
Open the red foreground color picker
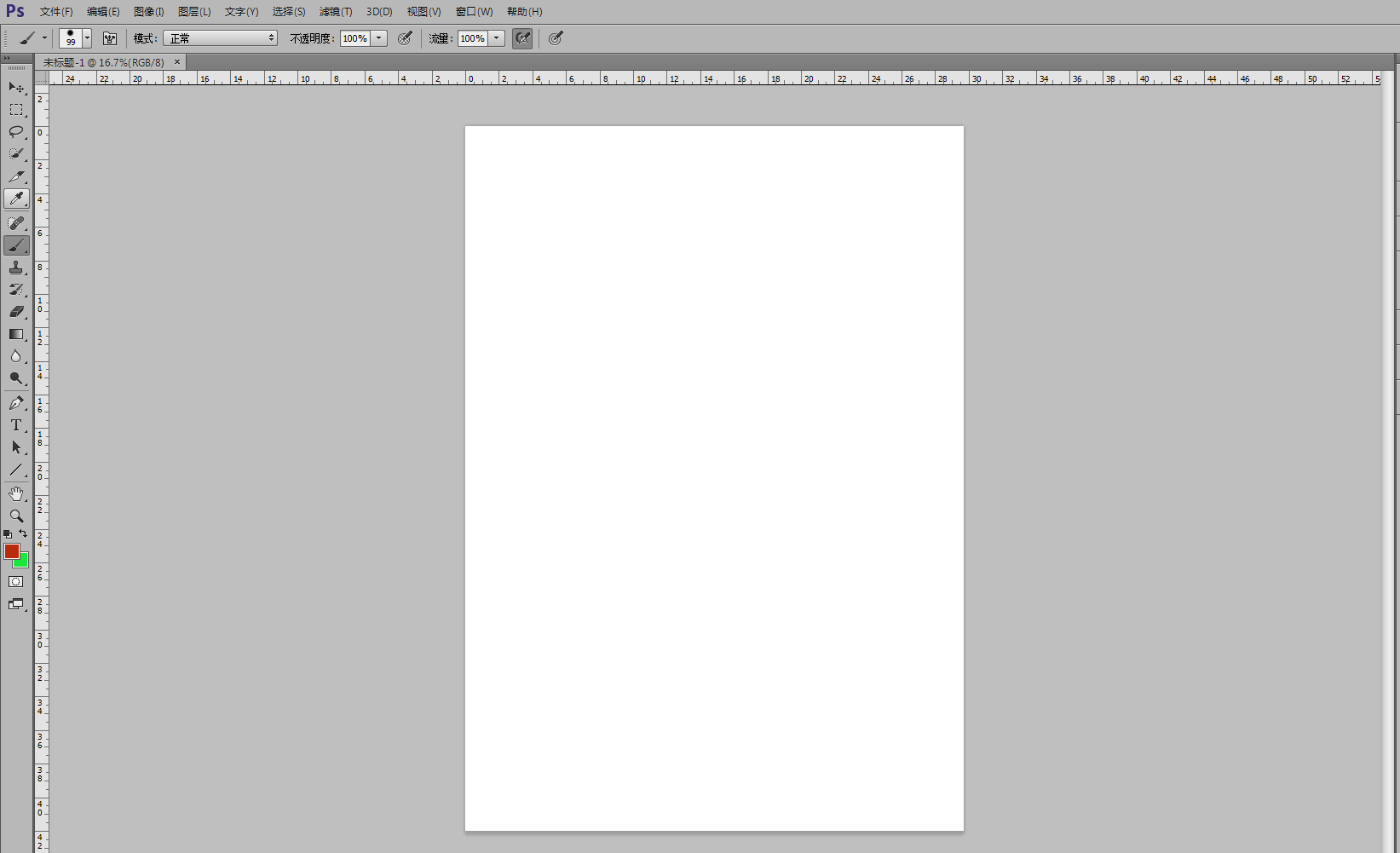(x=11, y=551)
